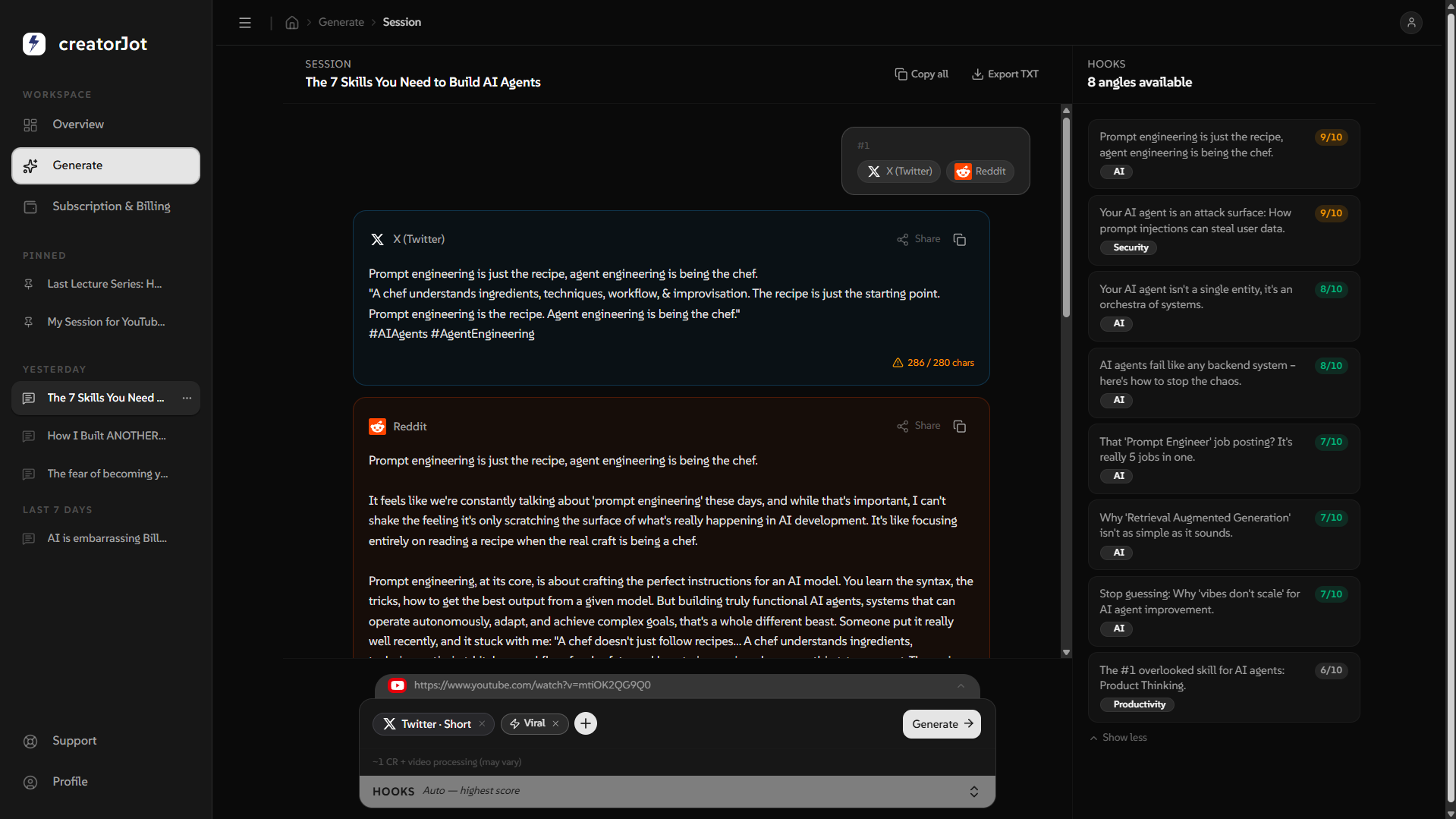The width and height of the screenshot is (1456, 819).
Task: Click the Support lifebuoy icon
Action: click(x=30, y=742)
